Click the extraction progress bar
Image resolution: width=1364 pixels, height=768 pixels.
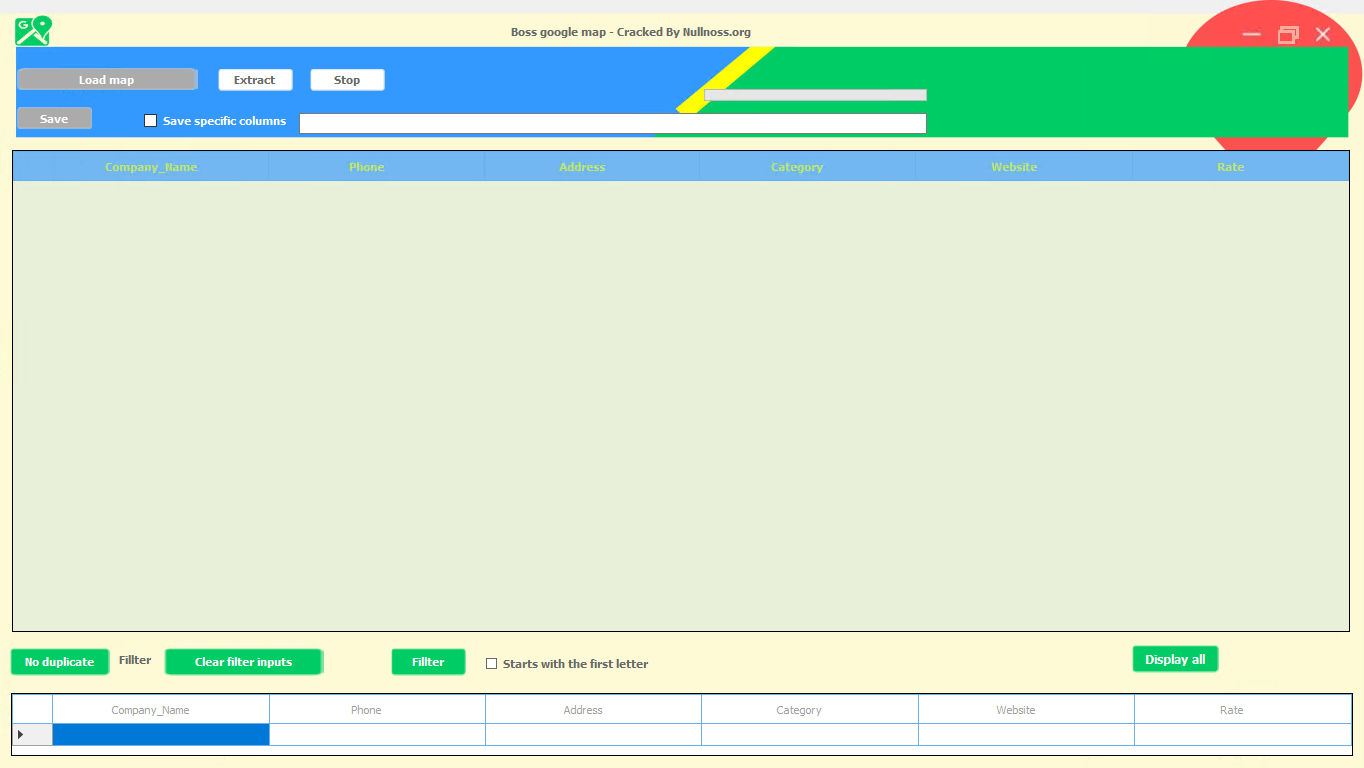815,95
